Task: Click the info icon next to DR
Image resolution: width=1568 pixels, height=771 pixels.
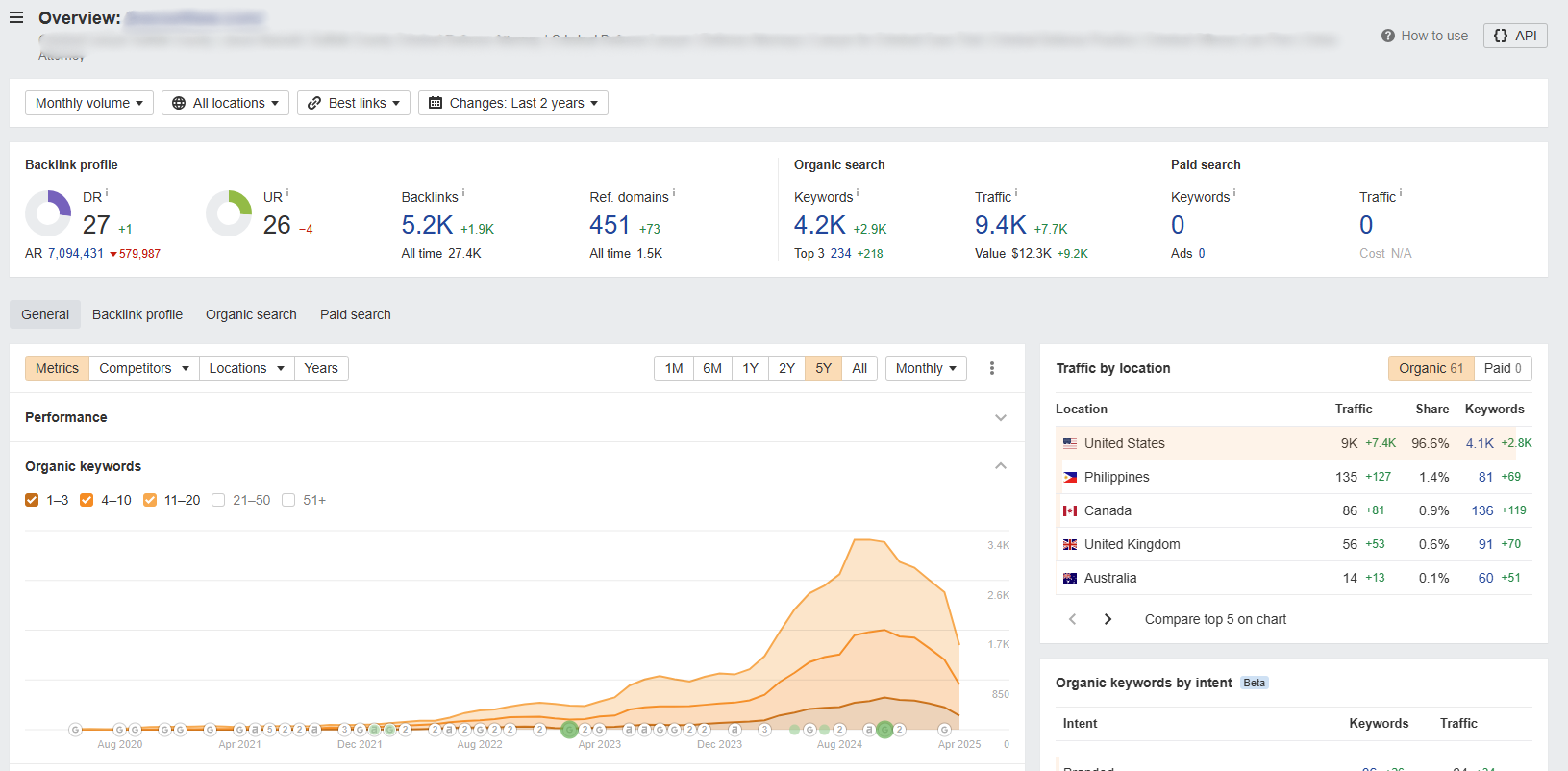Action: [107, 193]
